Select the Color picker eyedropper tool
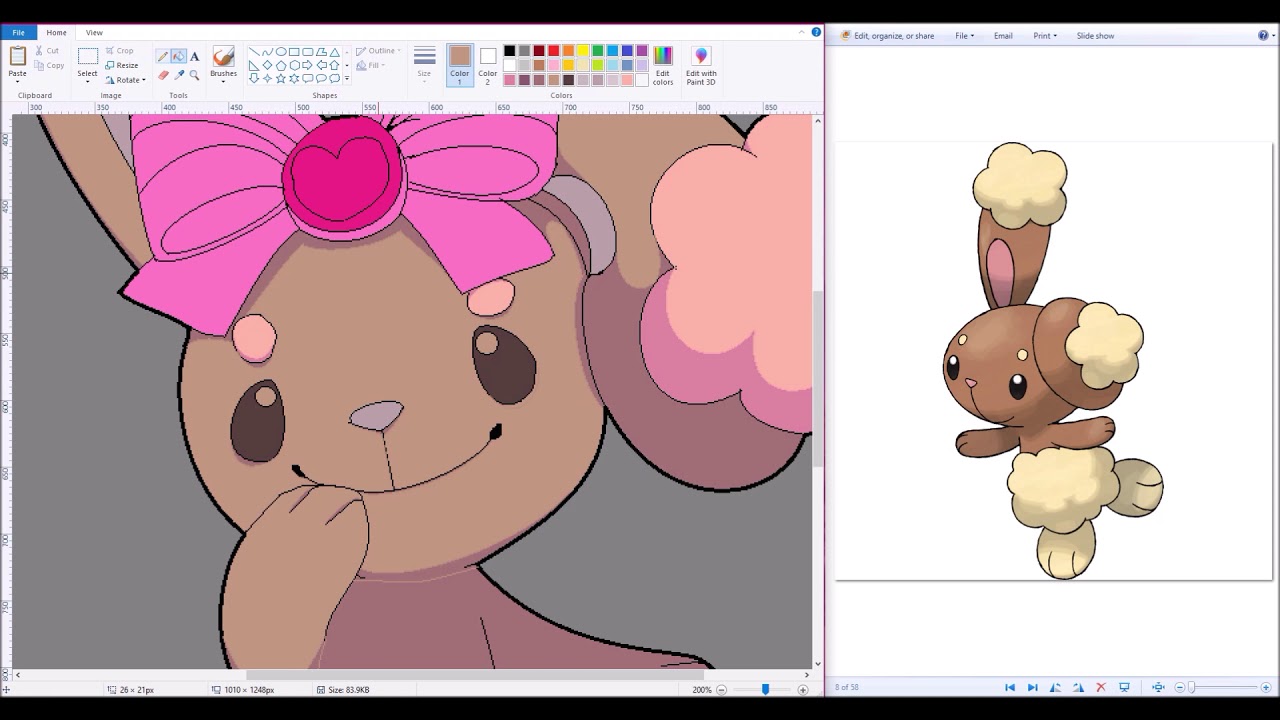 [x=179, y=75]
